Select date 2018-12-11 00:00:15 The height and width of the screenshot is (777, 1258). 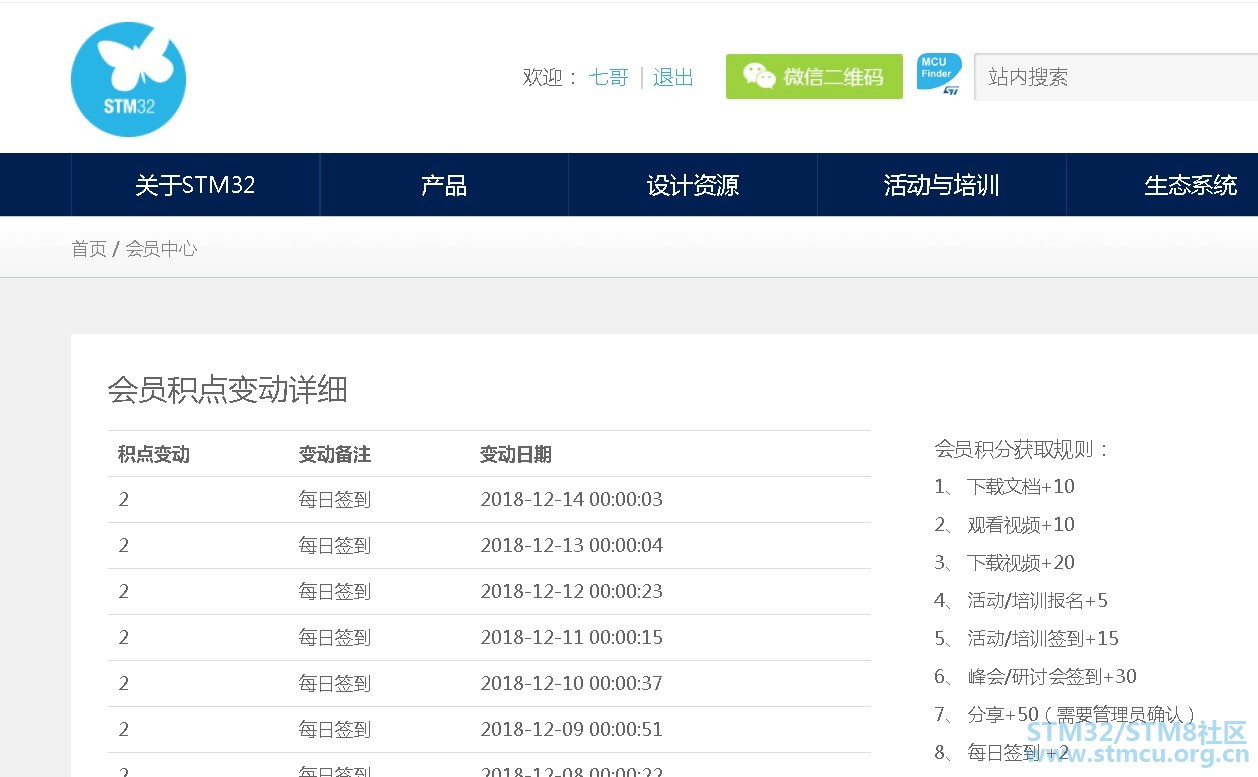(572, 638)
